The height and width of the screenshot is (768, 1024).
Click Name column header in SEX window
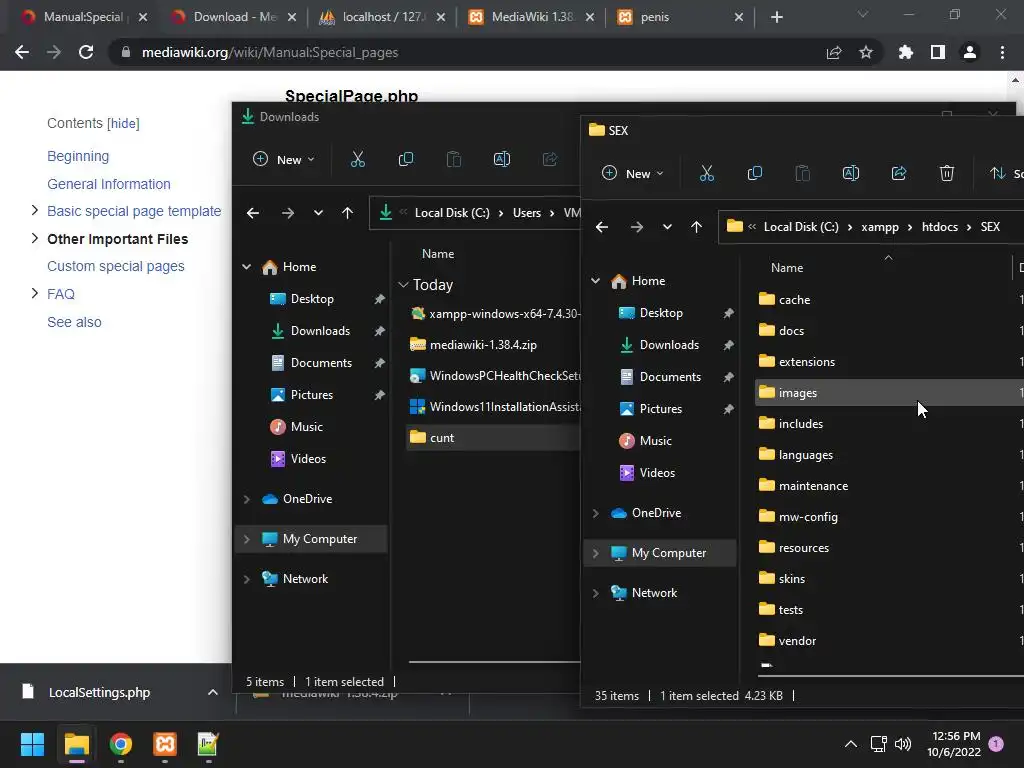pyautogui.click(x=786, y=268)
